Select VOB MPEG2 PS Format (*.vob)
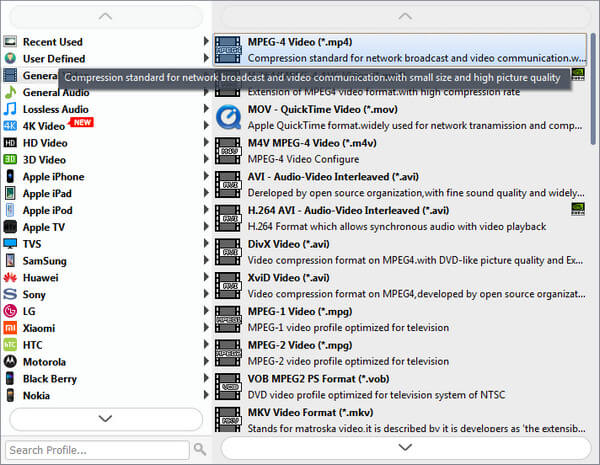The image size is (600, 465). (400, 387)
